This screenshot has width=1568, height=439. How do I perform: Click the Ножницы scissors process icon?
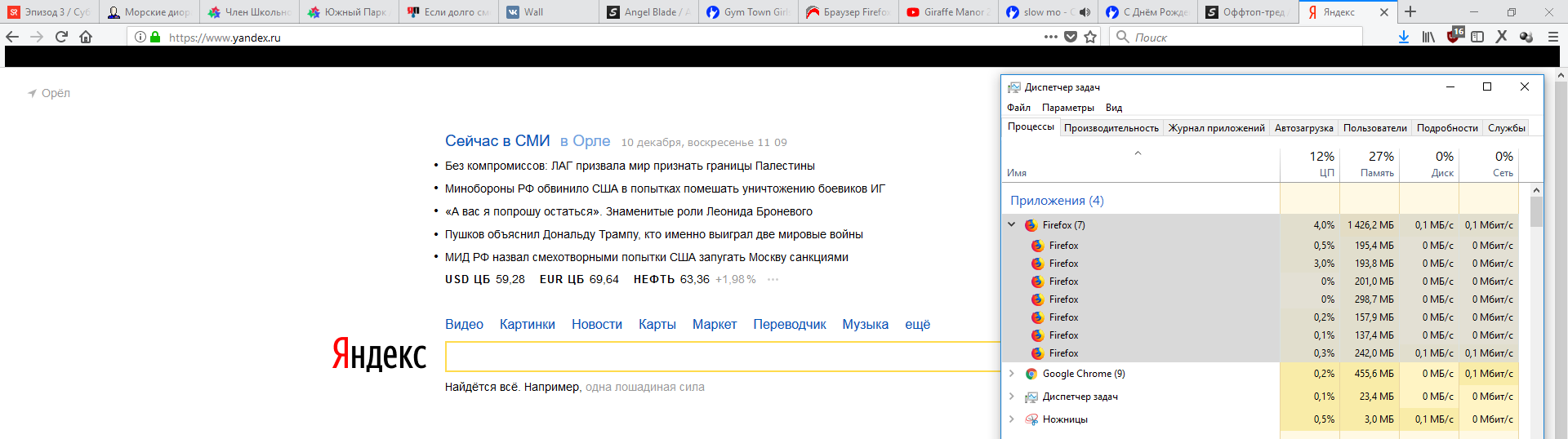[1031, 419]
